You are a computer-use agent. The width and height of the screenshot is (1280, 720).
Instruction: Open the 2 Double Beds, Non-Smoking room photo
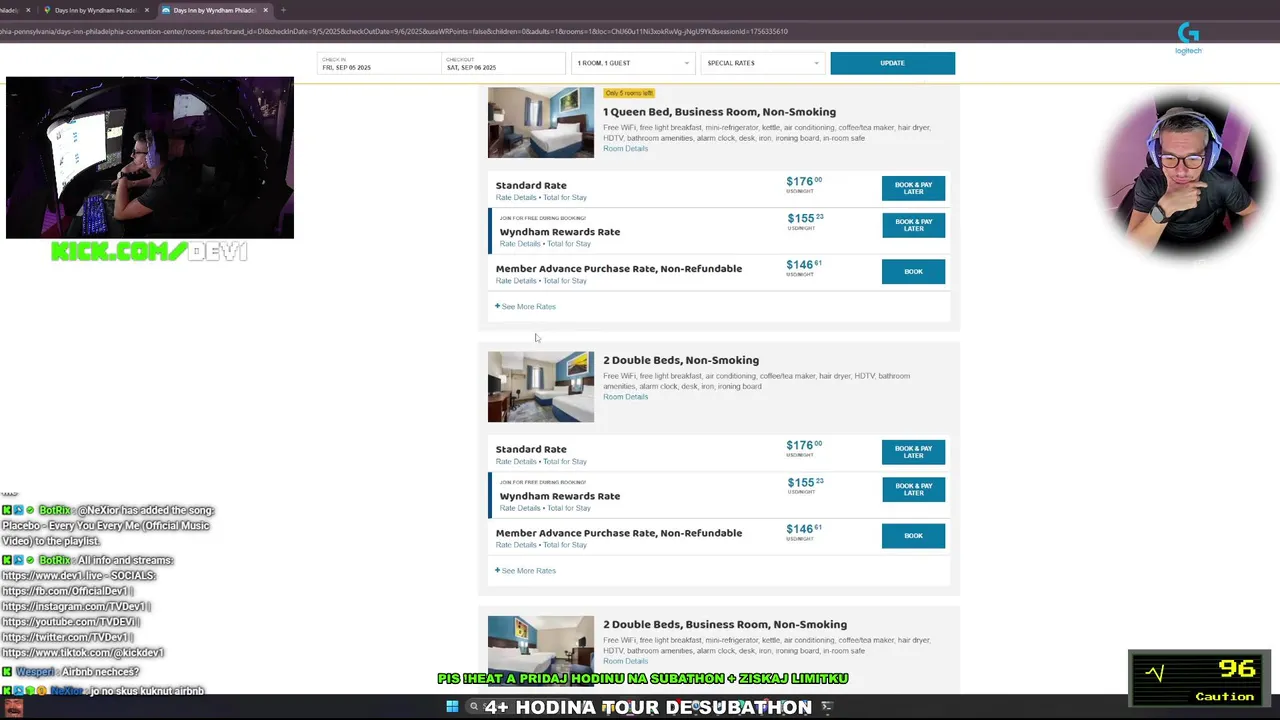[x=540, y=386]
